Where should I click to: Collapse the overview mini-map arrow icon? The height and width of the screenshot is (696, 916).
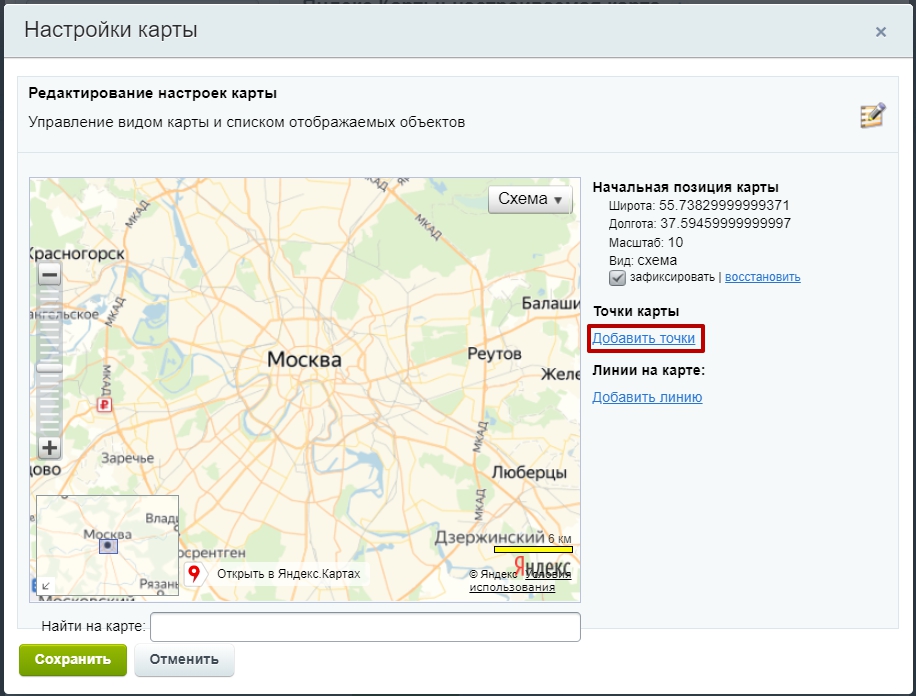pos(46,585)
